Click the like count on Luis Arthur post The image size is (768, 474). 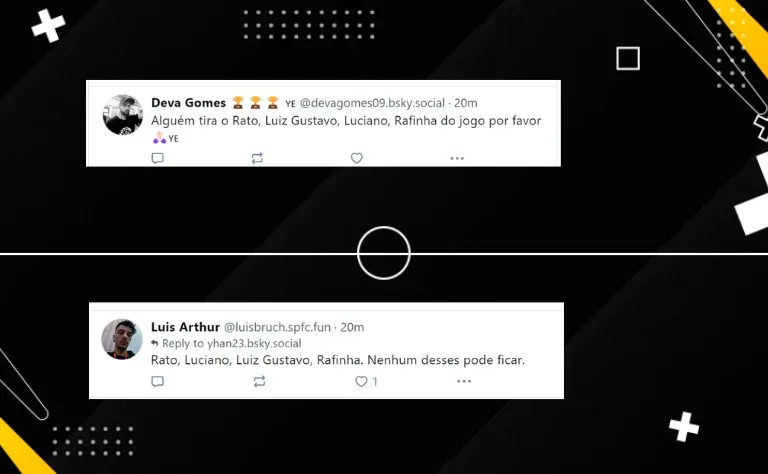(375, 381)
